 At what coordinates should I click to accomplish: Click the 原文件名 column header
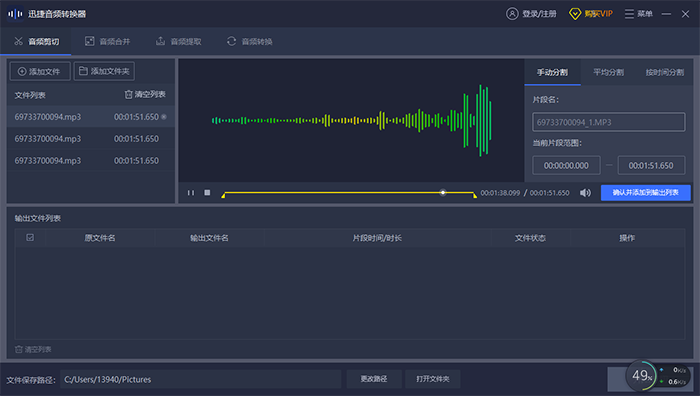(100, 238)
